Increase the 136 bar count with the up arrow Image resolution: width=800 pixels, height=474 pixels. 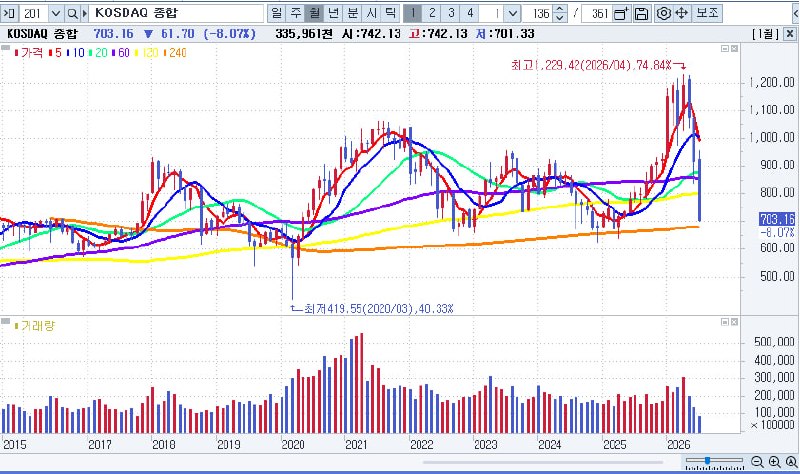point(560,9)
